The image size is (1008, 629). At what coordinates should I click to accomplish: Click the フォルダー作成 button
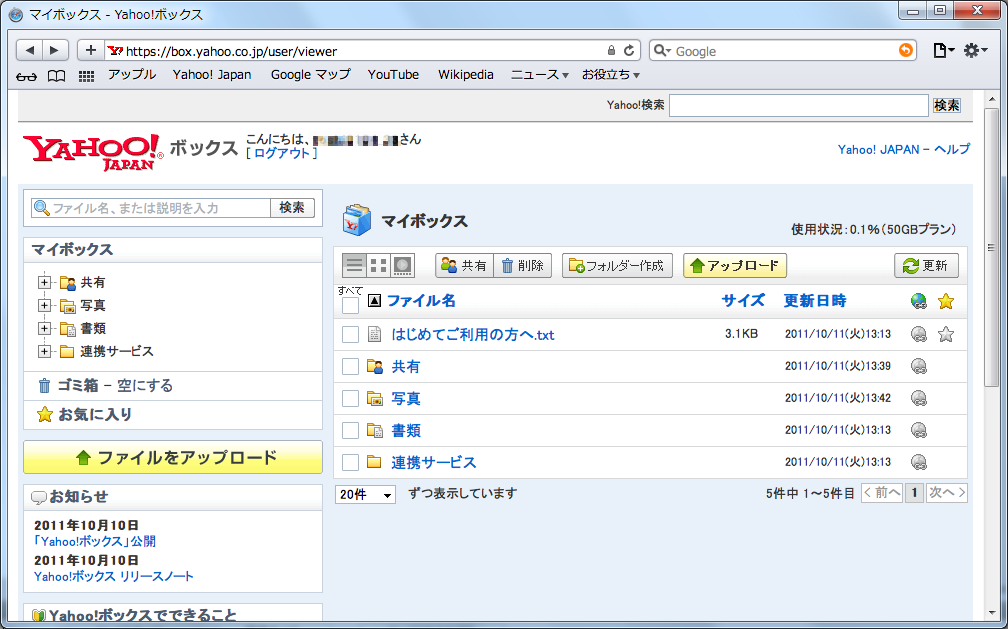617,266
